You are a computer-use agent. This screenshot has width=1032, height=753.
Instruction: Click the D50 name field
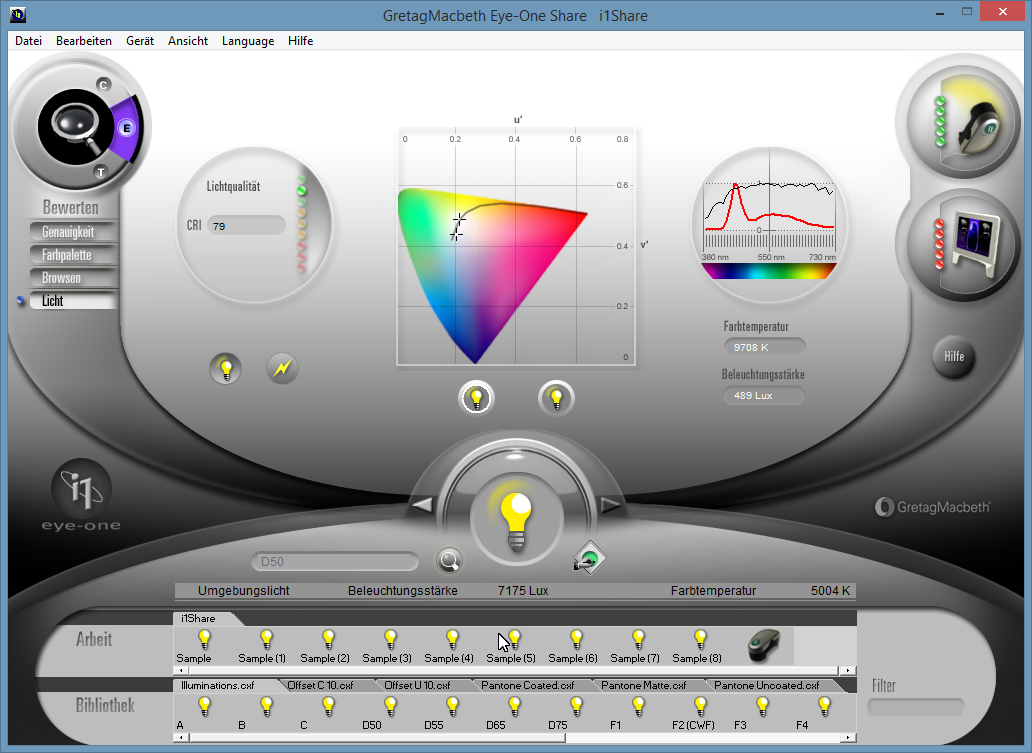pos(334,561)
